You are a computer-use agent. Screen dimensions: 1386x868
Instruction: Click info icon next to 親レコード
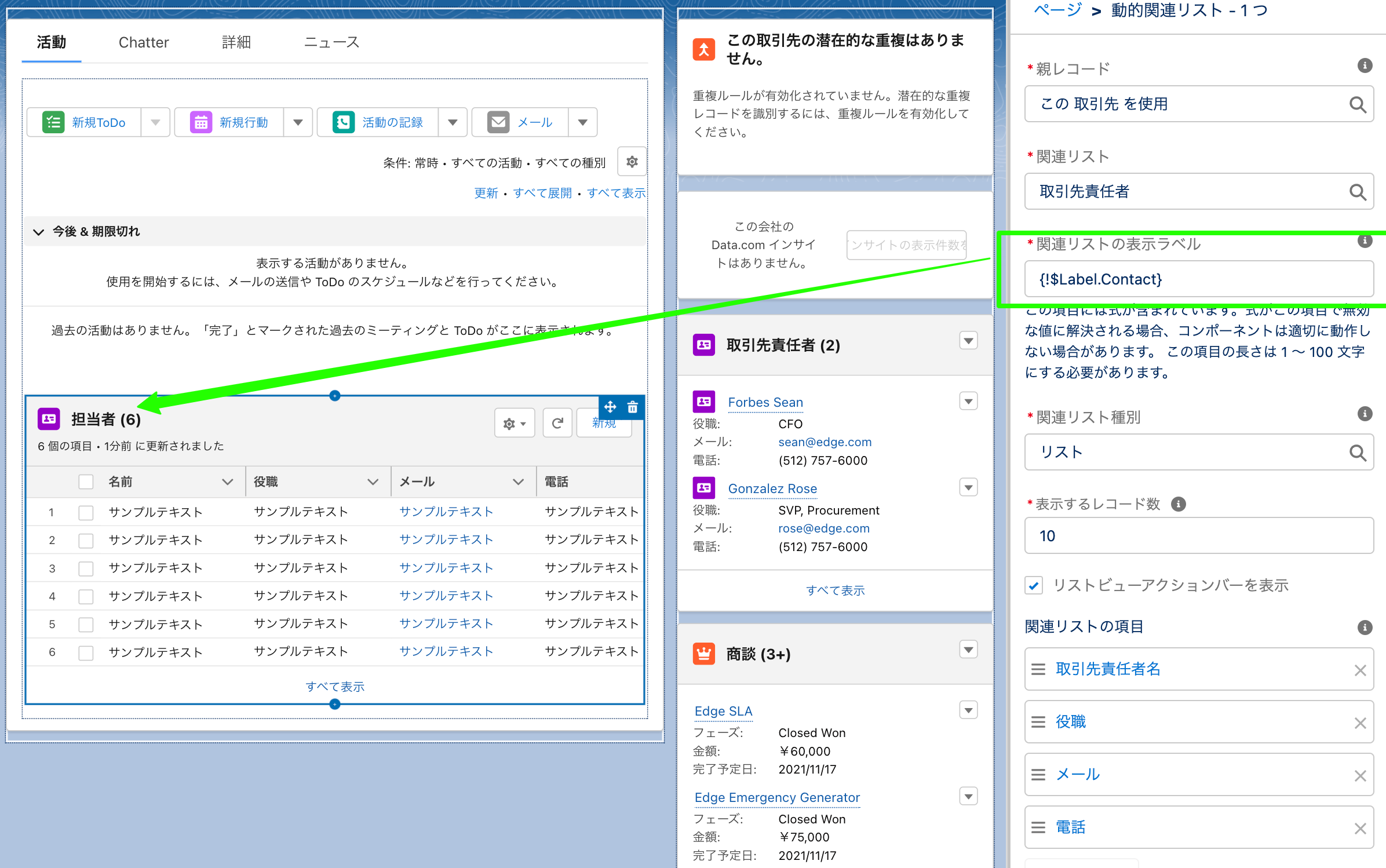click(x=1365, y=66)
